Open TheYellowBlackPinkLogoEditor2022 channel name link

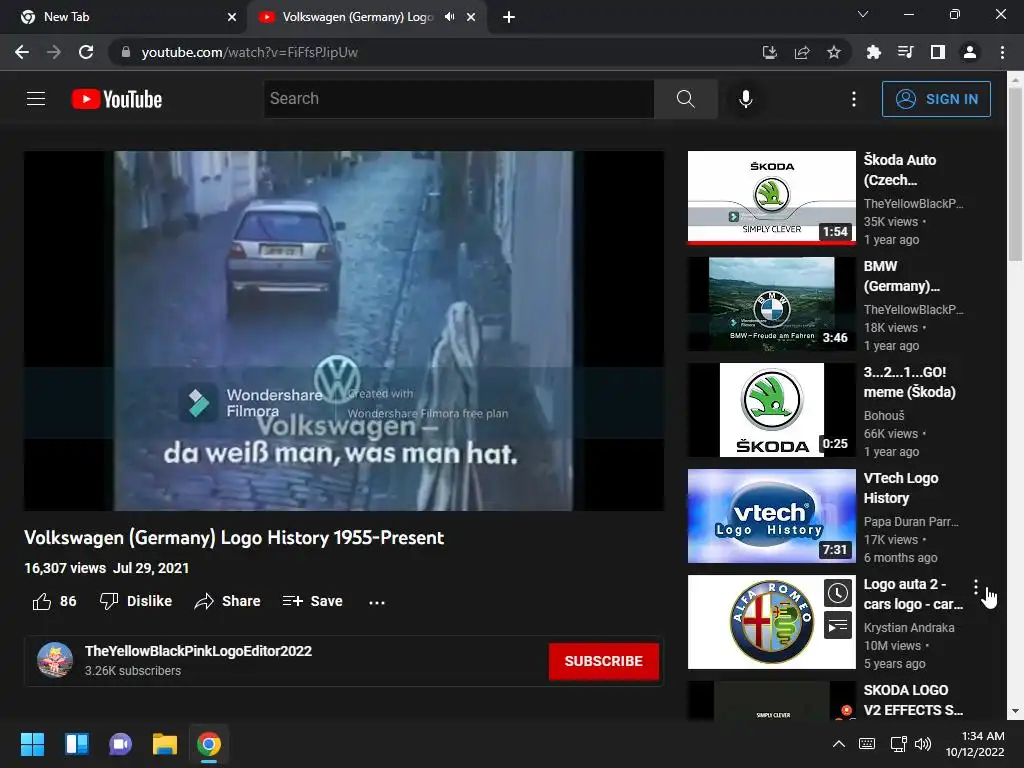click(198, 651)
